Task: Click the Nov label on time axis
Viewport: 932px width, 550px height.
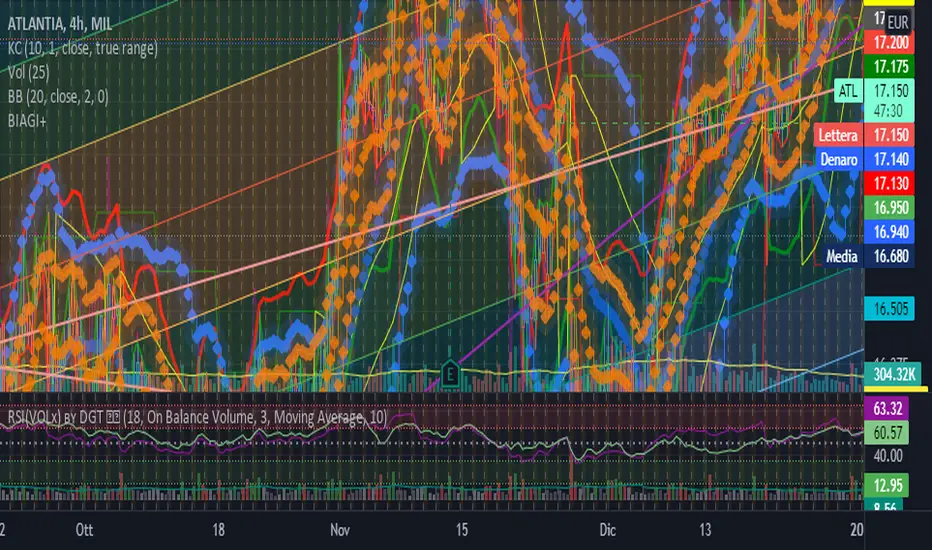Action: 340,530
